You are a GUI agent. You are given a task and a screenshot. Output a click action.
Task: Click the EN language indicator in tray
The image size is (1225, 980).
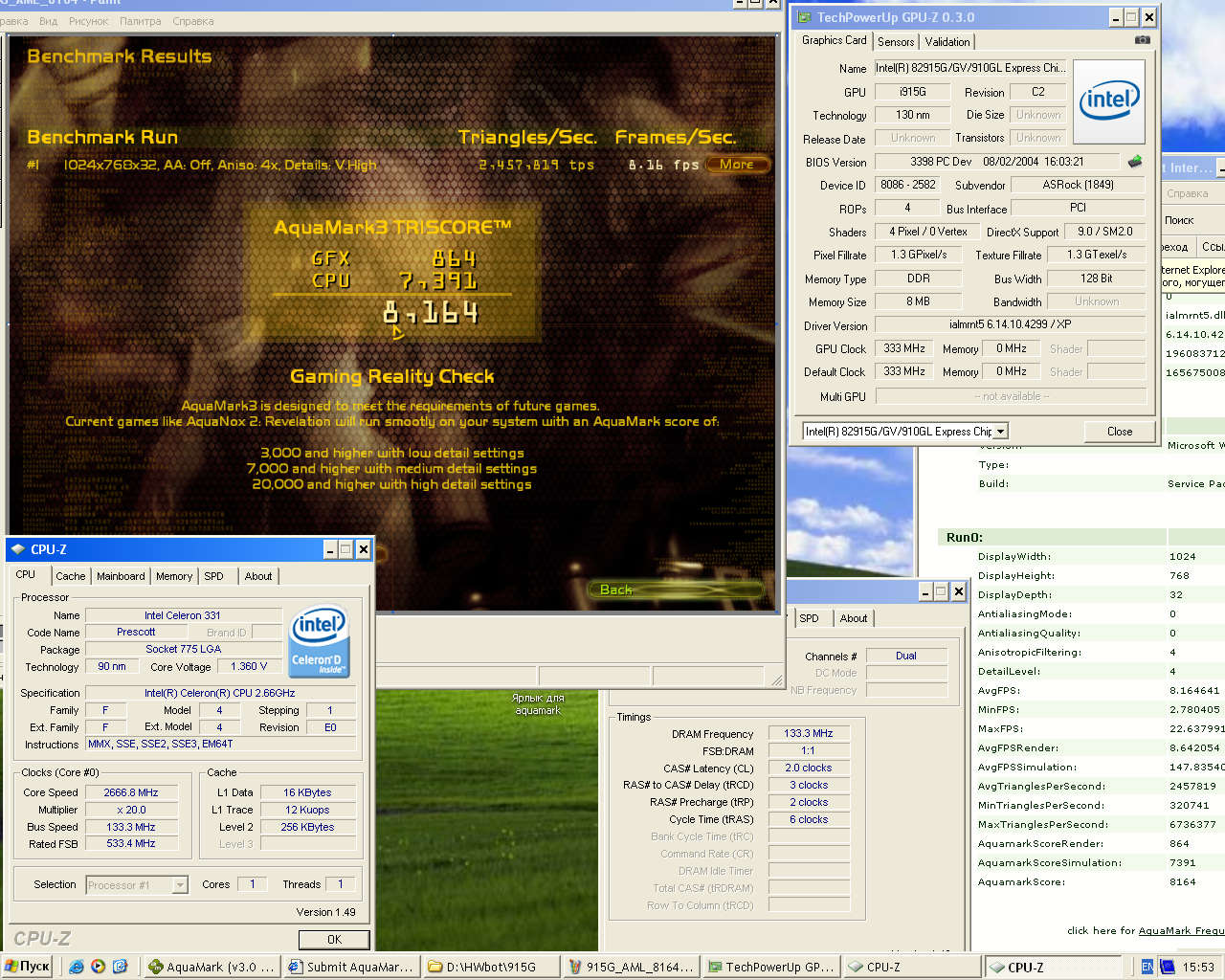1147,967
